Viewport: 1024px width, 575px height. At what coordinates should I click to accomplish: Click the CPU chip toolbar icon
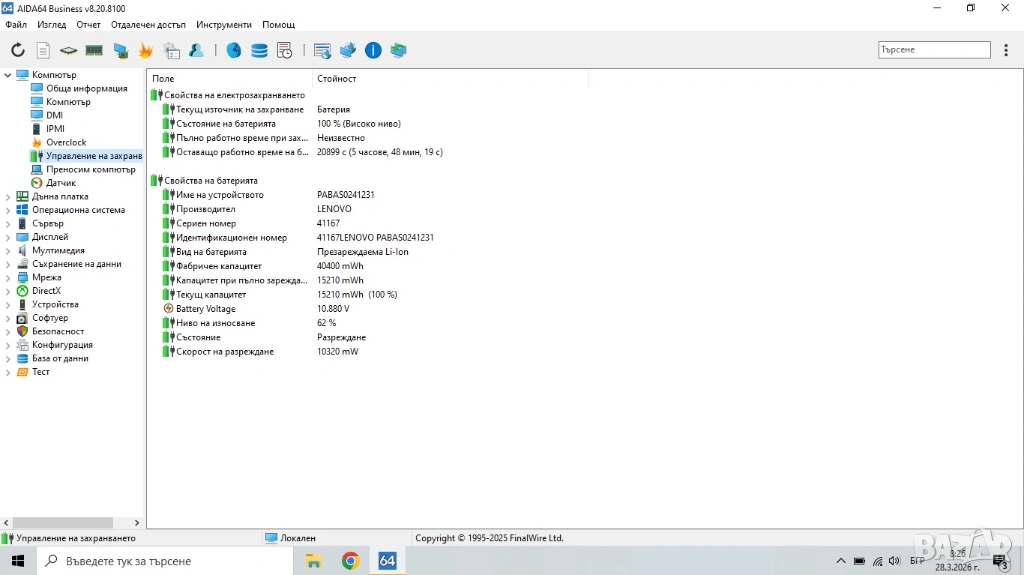click(x=68, y=50)
